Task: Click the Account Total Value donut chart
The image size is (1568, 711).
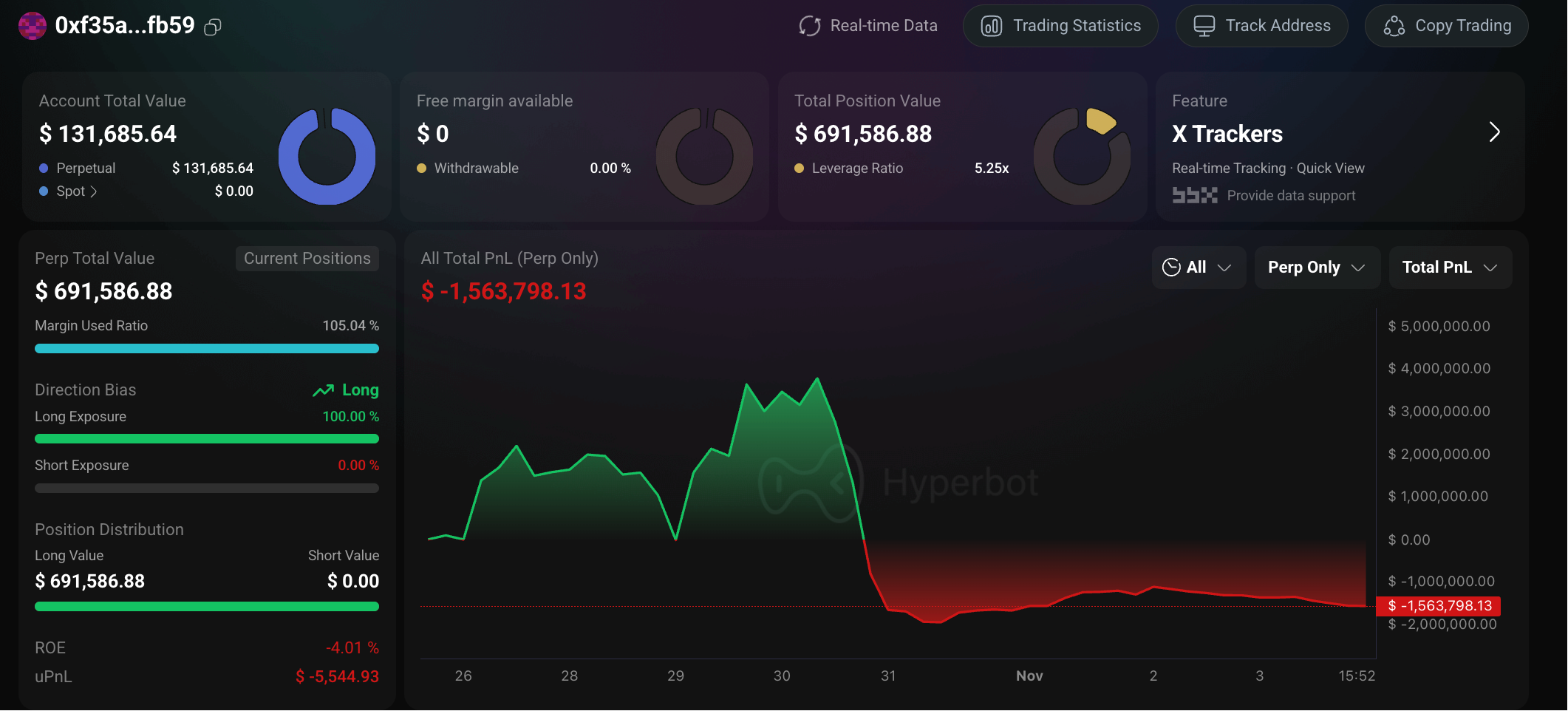Action: pyautogui.click(x=327, y=155)
